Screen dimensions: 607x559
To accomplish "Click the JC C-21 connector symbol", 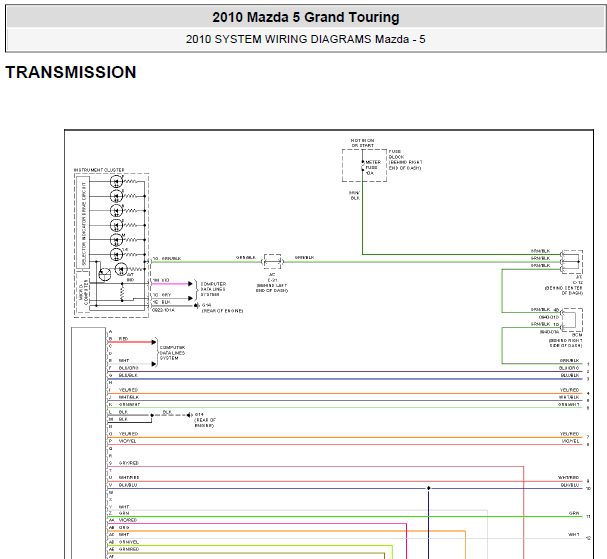I will tap(273, 262).
